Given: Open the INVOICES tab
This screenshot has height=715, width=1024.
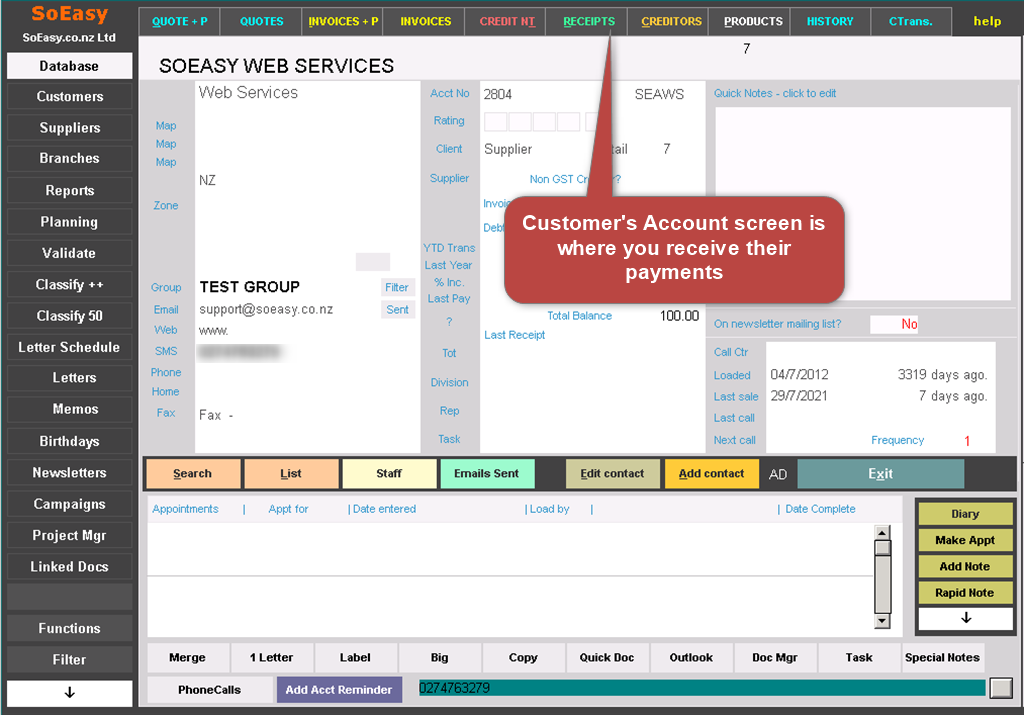Looking at the screenshot, I should 425,22.
